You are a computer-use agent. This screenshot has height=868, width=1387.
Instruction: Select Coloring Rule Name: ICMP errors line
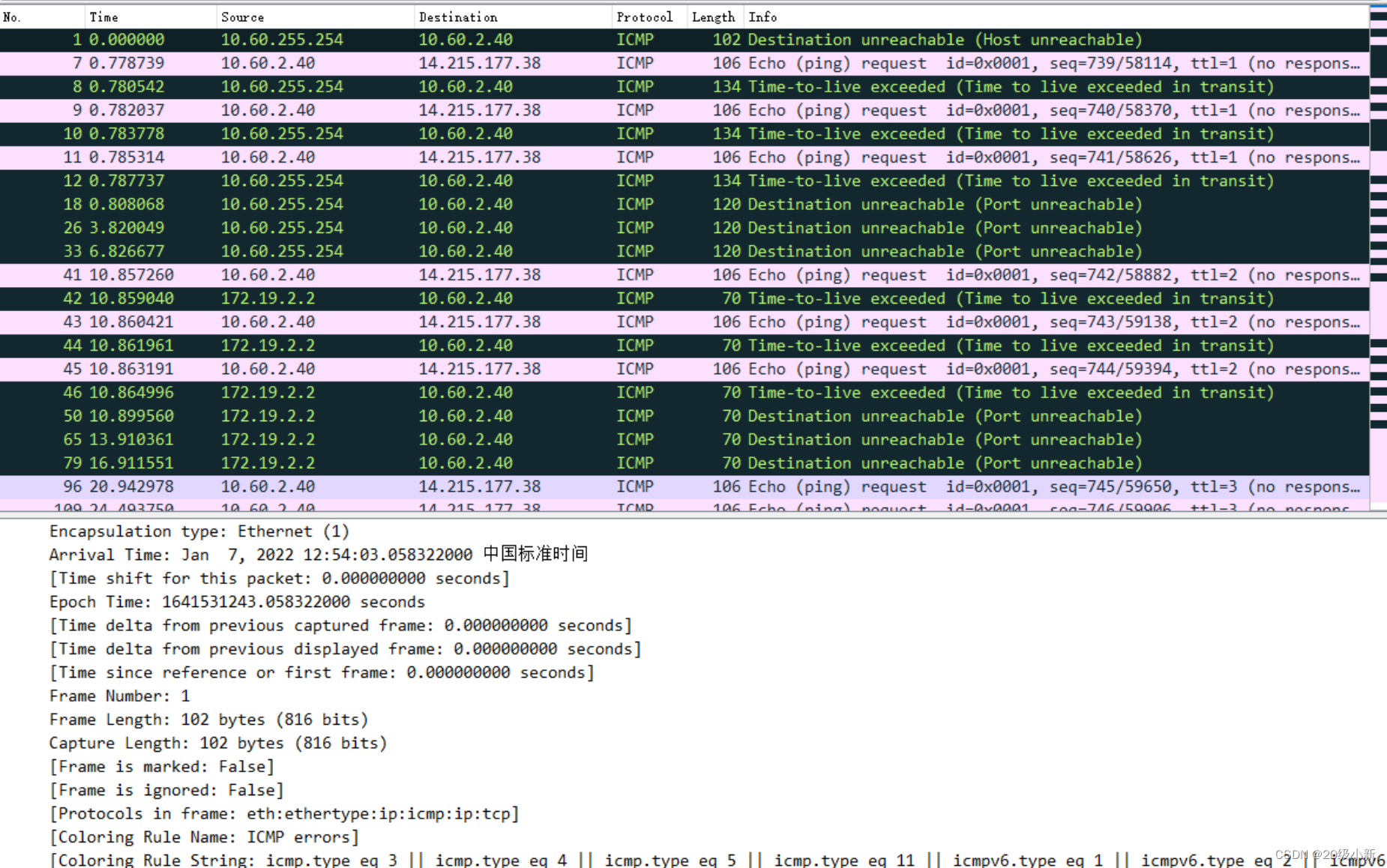204,837
